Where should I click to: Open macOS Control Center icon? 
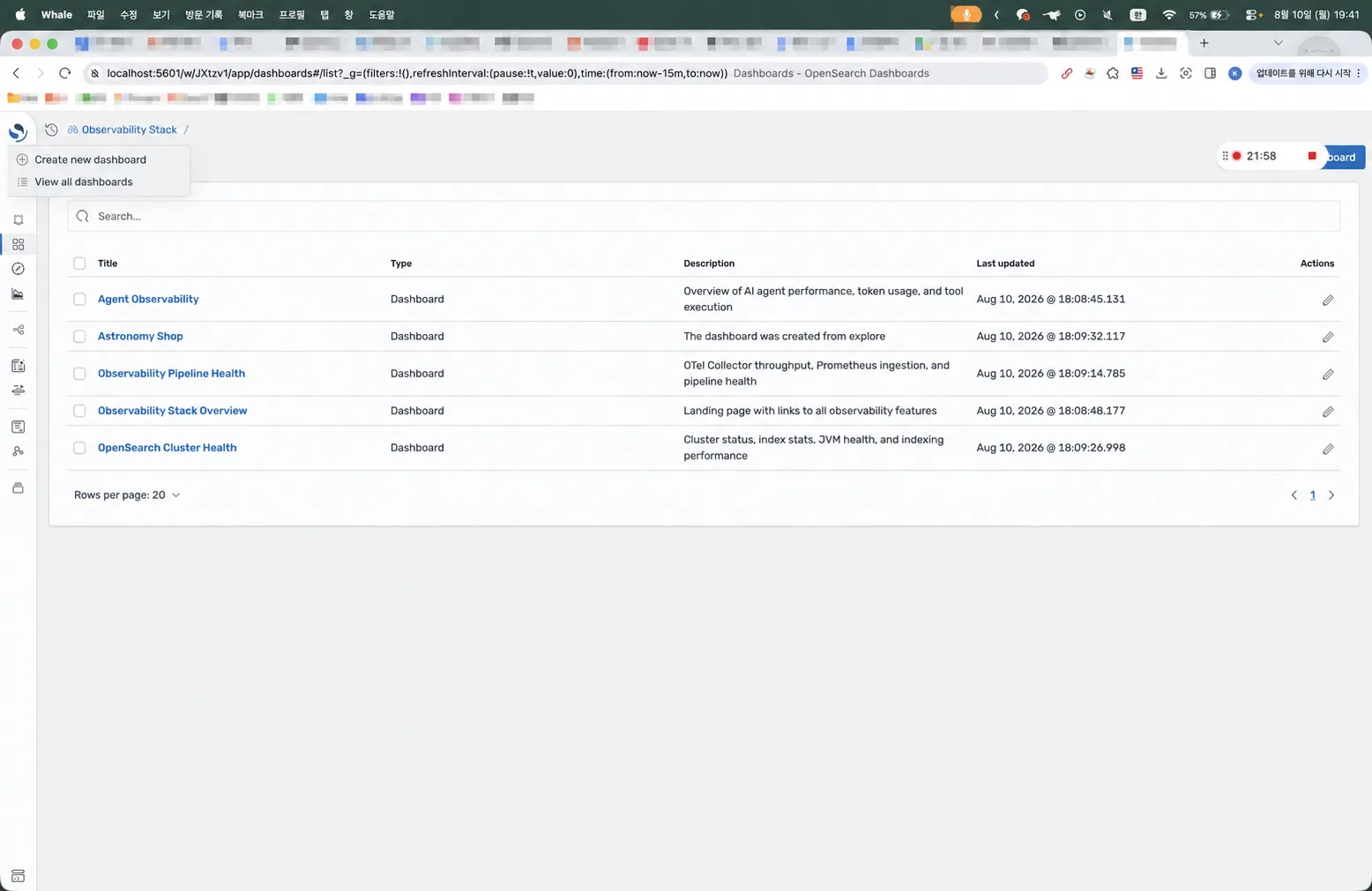point(1253,15)
